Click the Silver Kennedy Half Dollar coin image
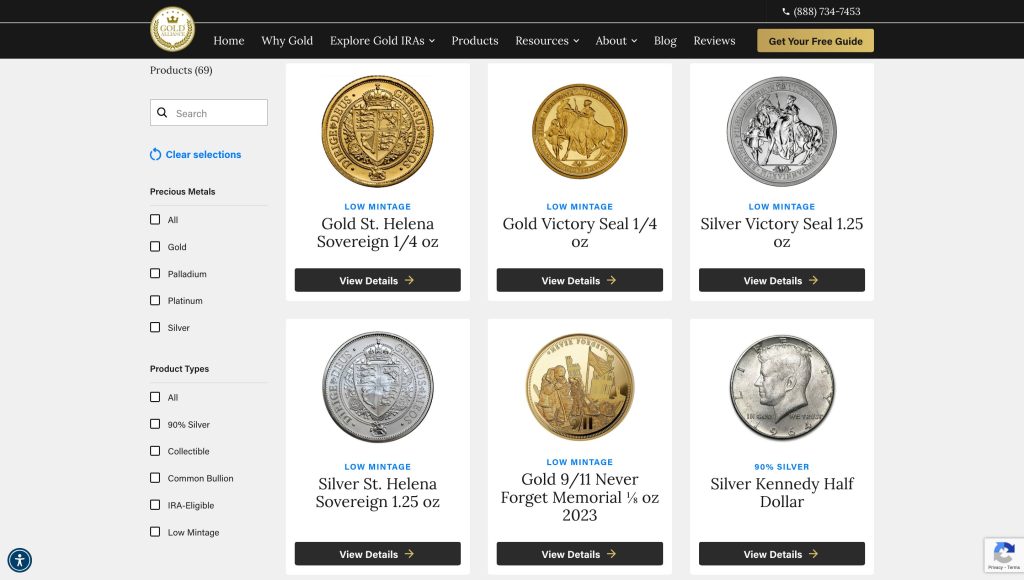 (x=781, y=389)
